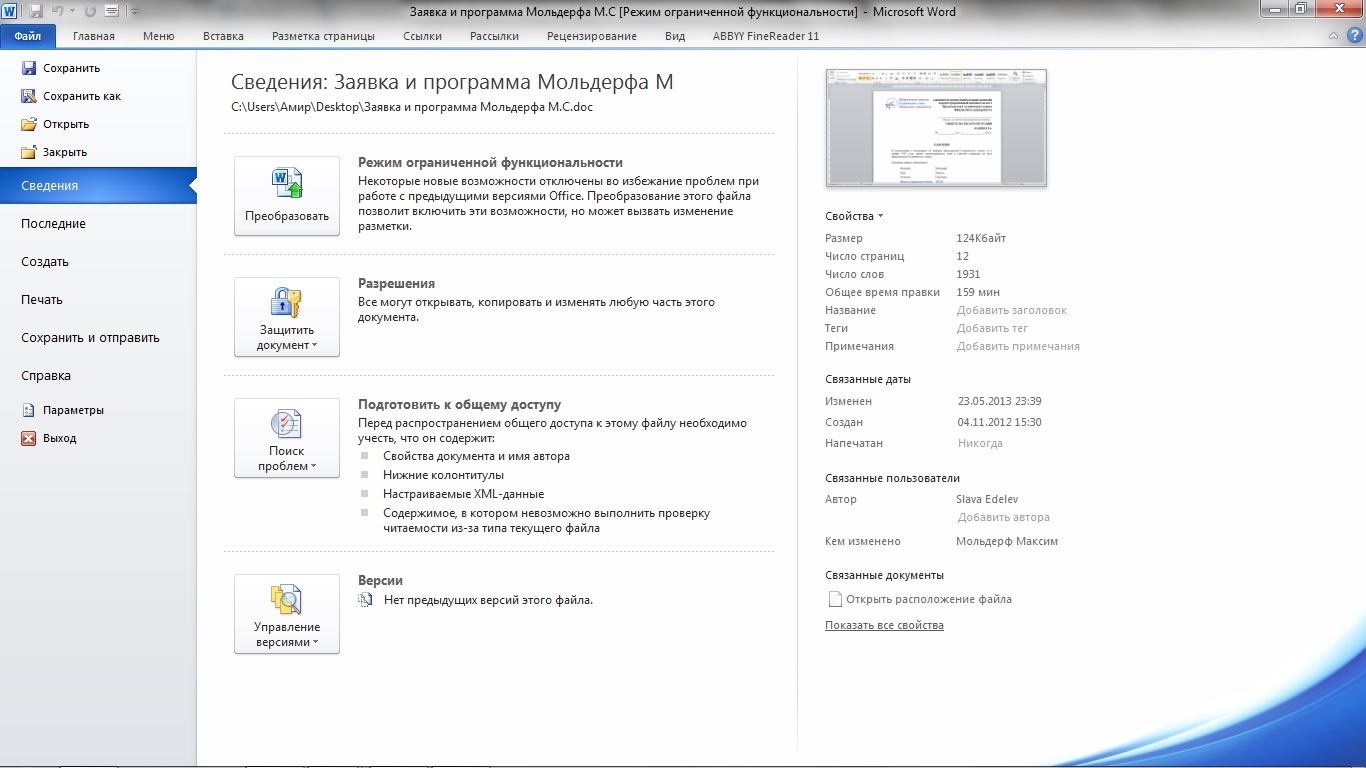This screenshot has width=1366, height=768.
Task: Click the created date 04.11.2012 15:30
Action: click(x=1000, y=422)
